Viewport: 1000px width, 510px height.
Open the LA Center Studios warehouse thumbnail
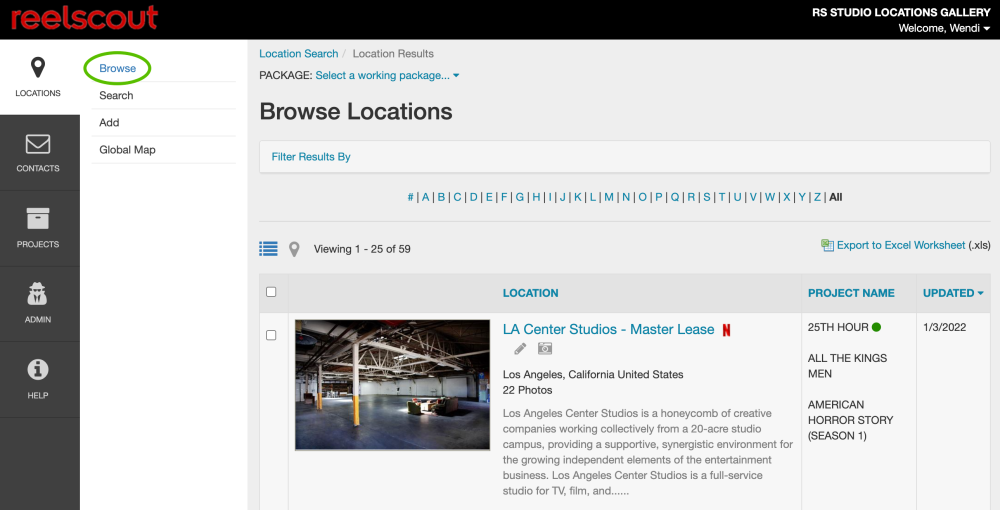pyautogui.click(x=392, y=385)
